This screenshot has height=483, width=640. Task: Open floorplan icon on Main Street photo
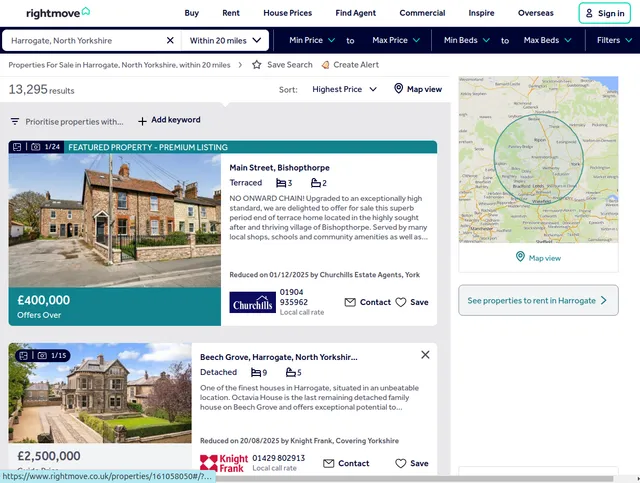(x=17, y=147)
